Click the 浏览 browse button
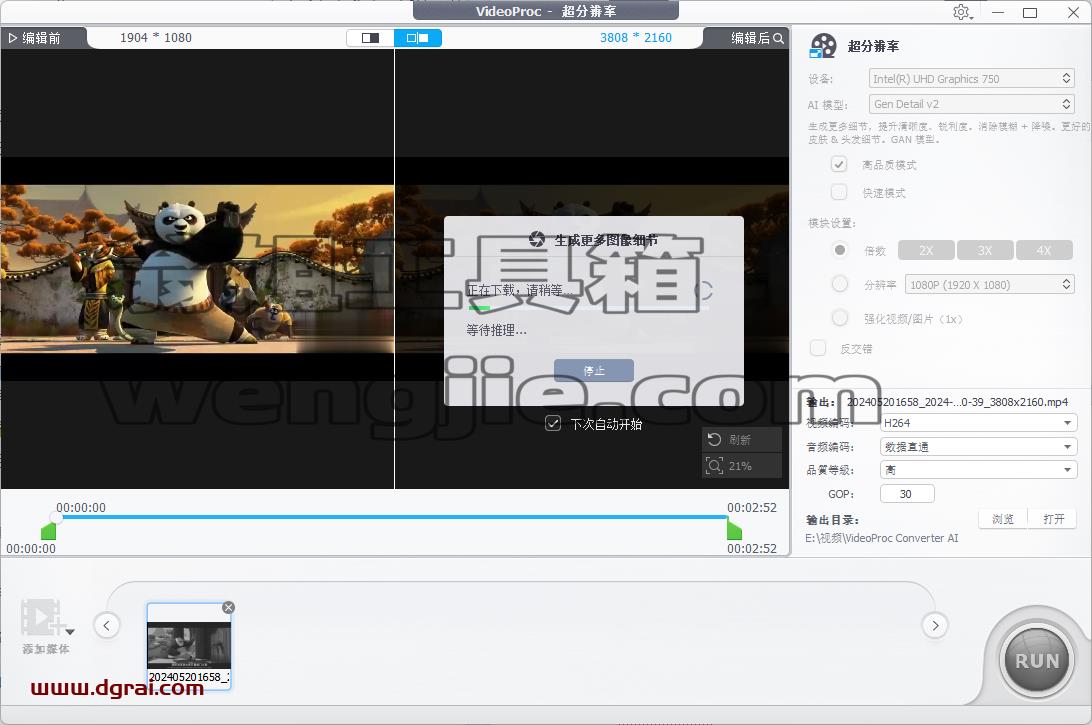The width and height of the screenshot is (1092, 725). [x=1003, y=519]
